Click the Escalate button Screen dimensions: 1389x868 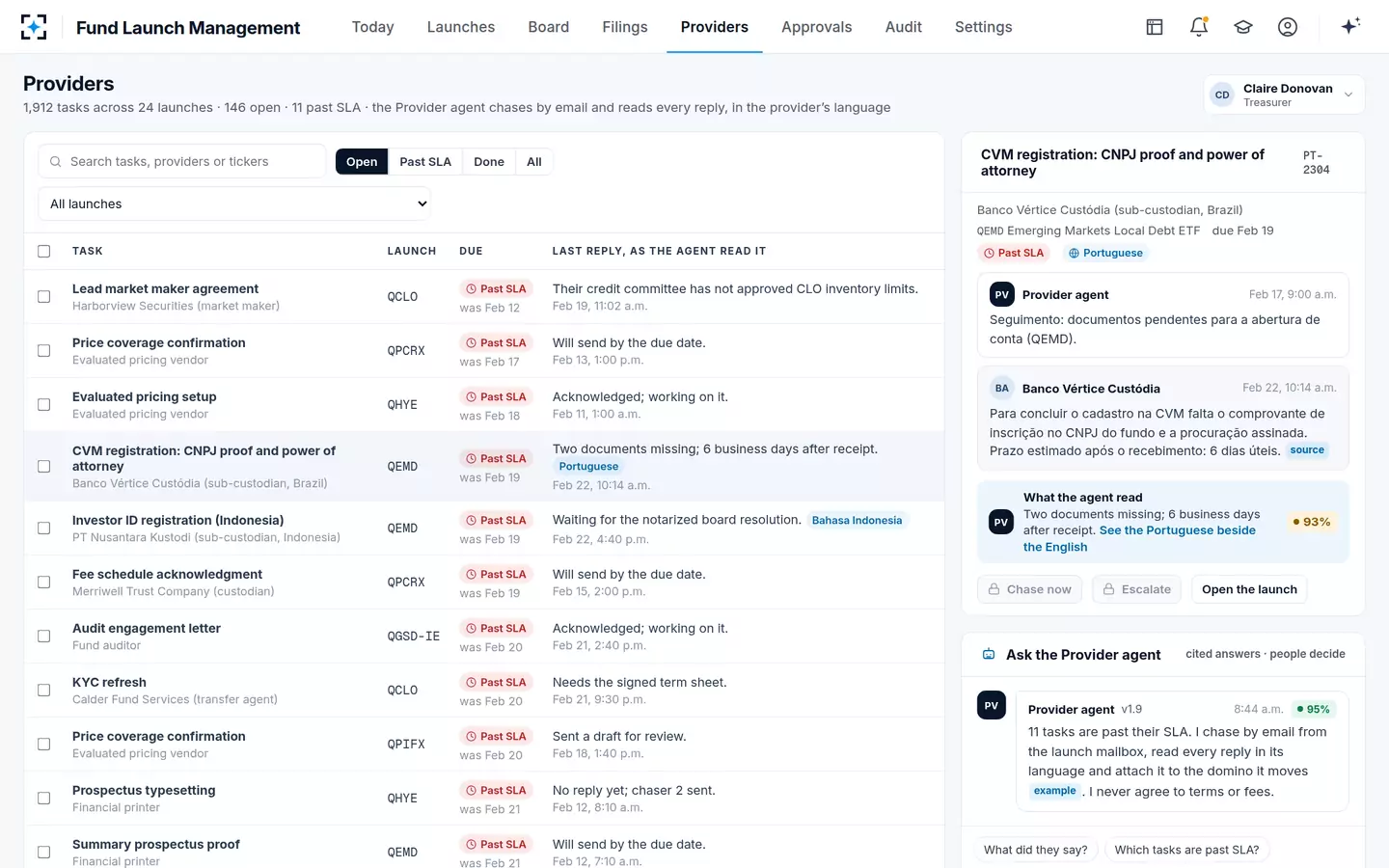coord(1136,589)
